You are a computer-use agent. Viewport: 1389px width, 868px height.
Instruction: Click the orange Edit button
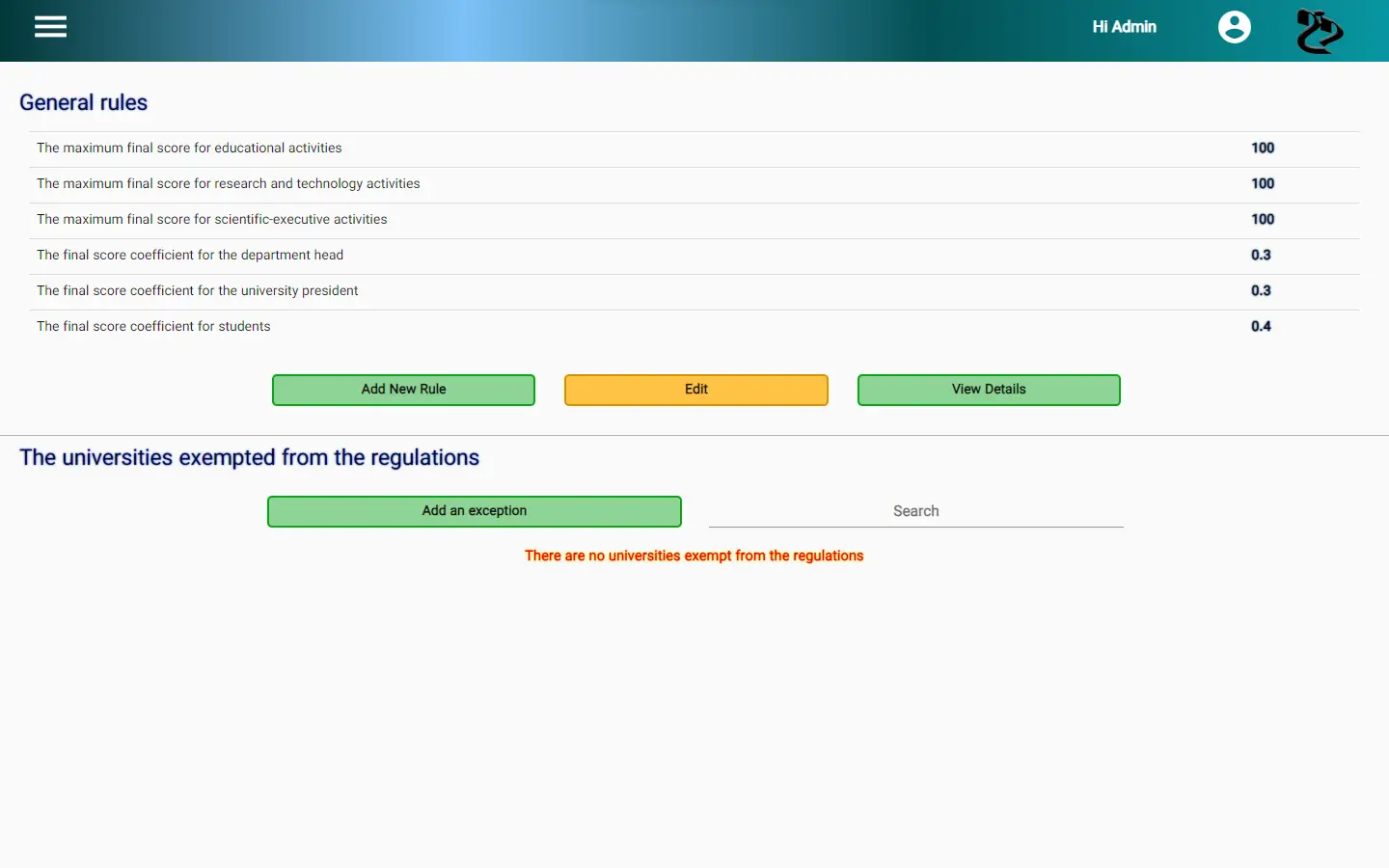point(696,390)
